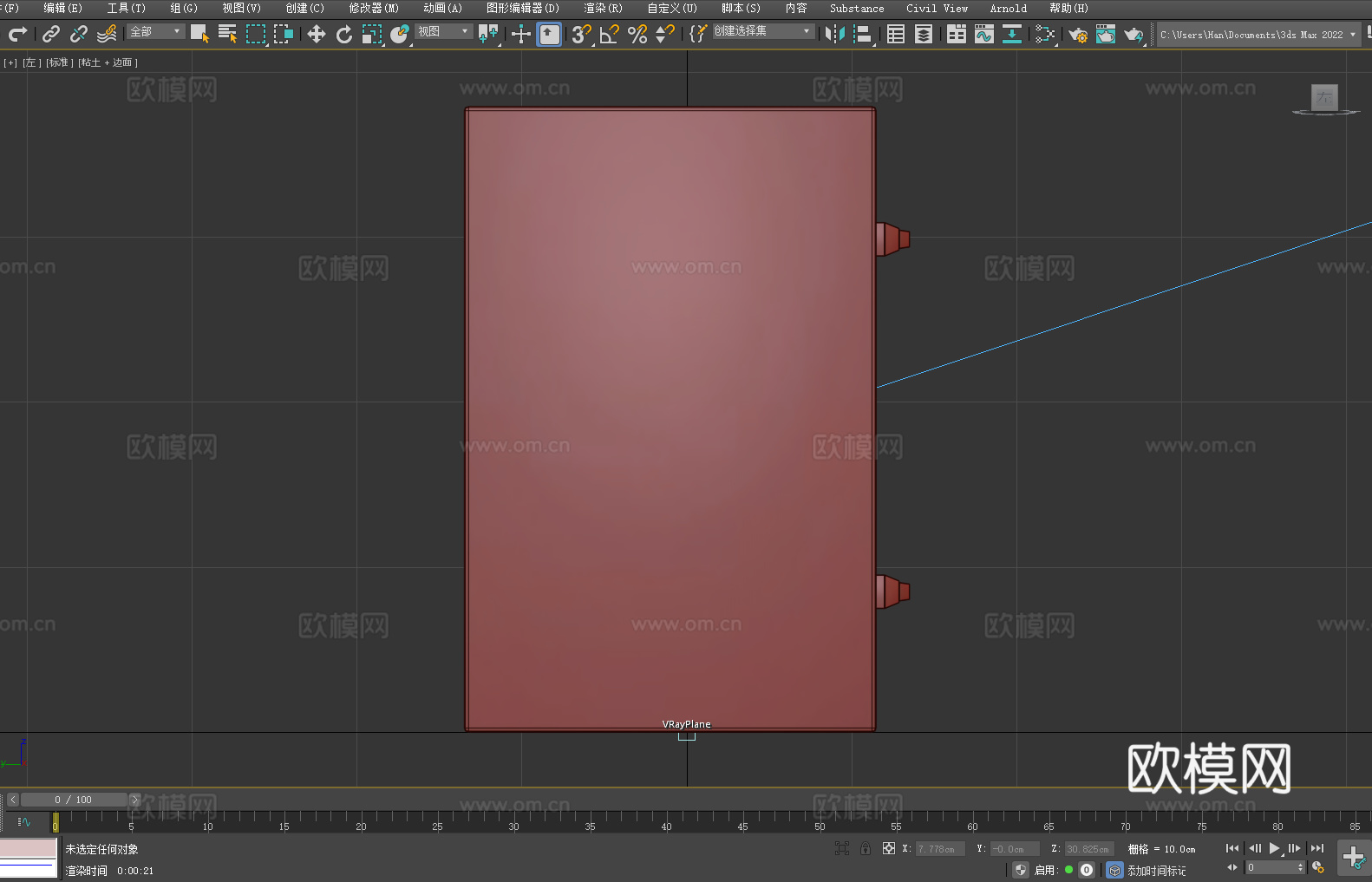The height and width of the screenshot is (882, 1372).
Task: Click Play Animation button
Action: click(1275, 848)
